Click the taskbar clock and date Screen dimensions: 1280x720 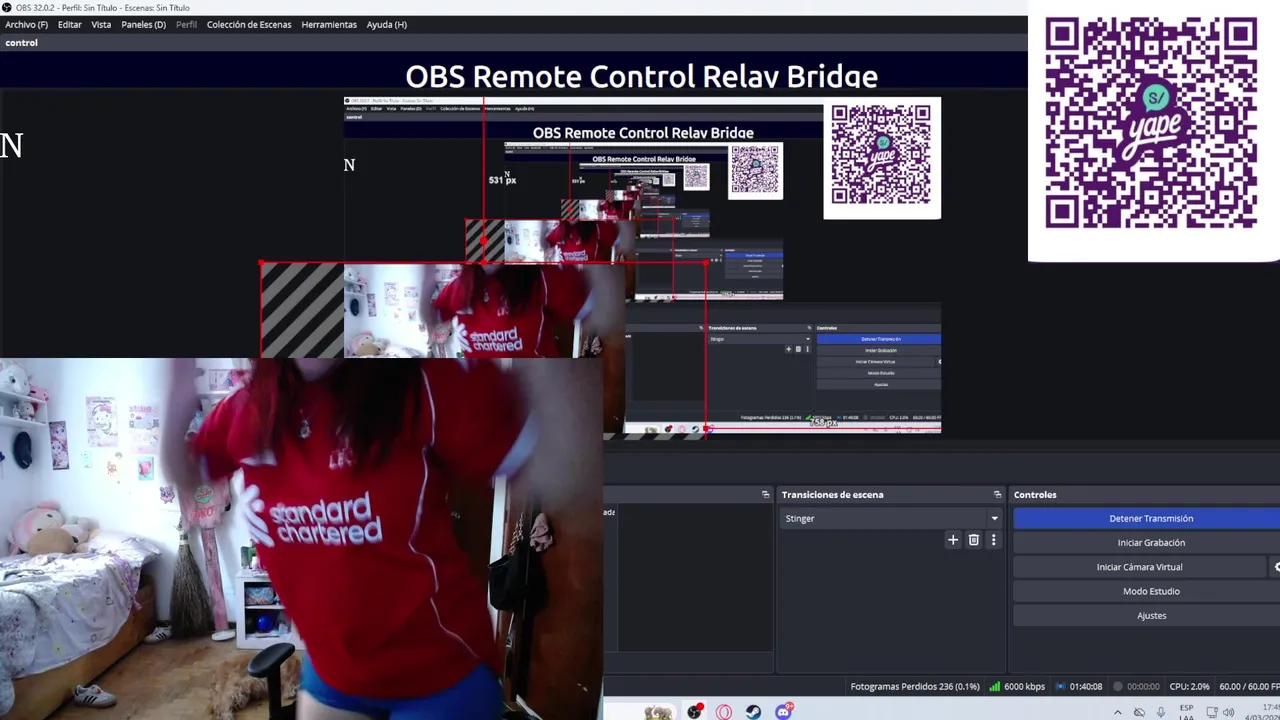point(1260,712)
